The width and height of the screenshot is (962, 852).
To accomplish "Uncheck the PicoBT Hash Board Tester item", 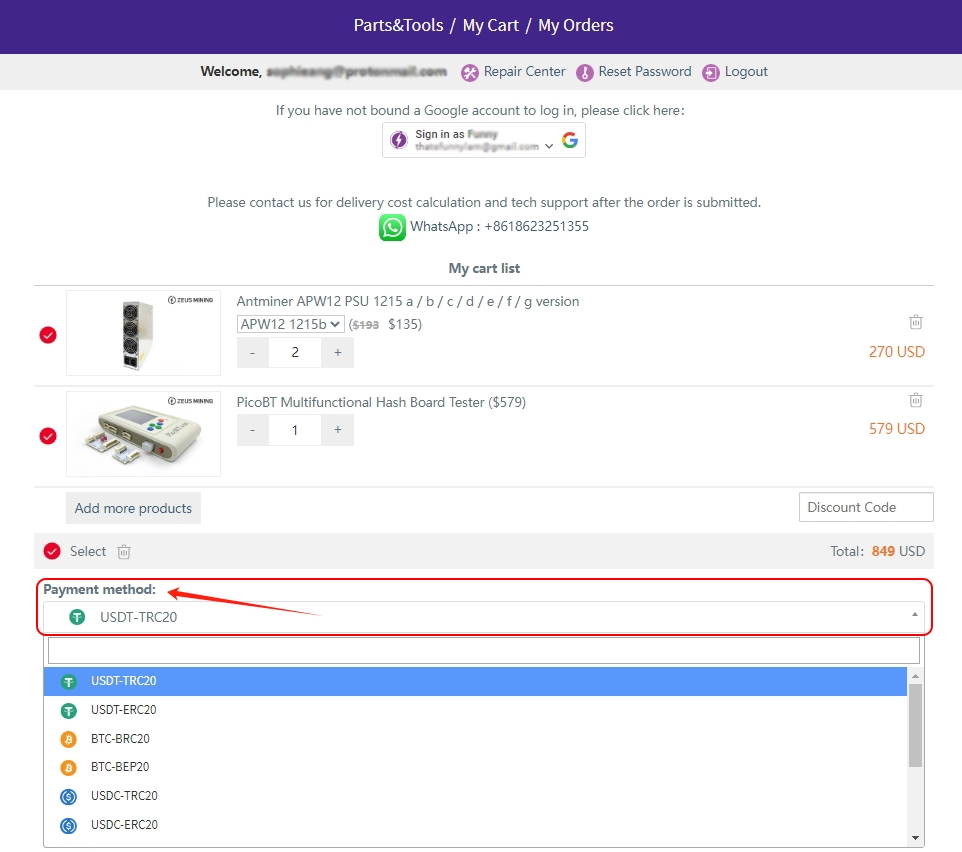I will [48, 436].
